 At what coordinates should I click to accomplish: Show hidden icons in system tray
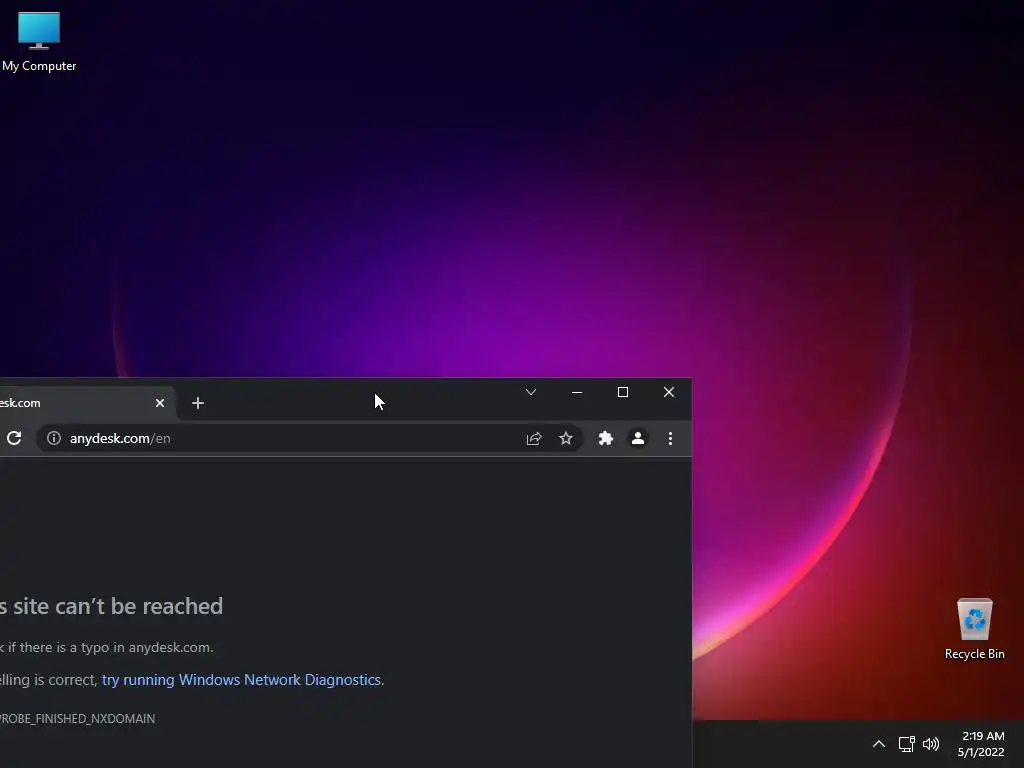point(878,744)
